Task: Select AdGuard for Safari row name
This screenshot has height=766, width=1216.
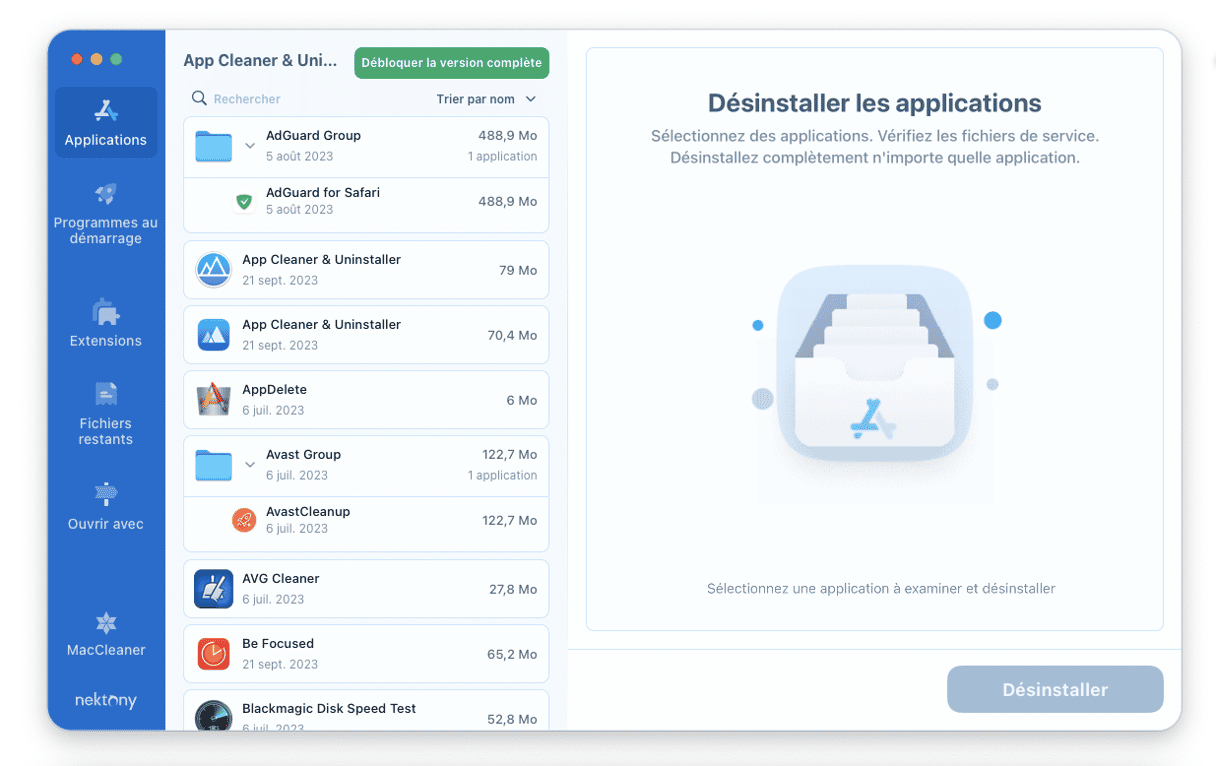Action: tap(323, 192)
